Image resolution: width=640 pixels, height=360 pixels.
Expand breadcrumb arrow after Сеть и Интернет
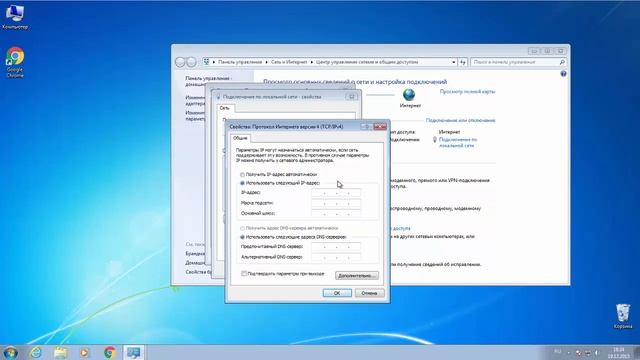click(312, 62)
